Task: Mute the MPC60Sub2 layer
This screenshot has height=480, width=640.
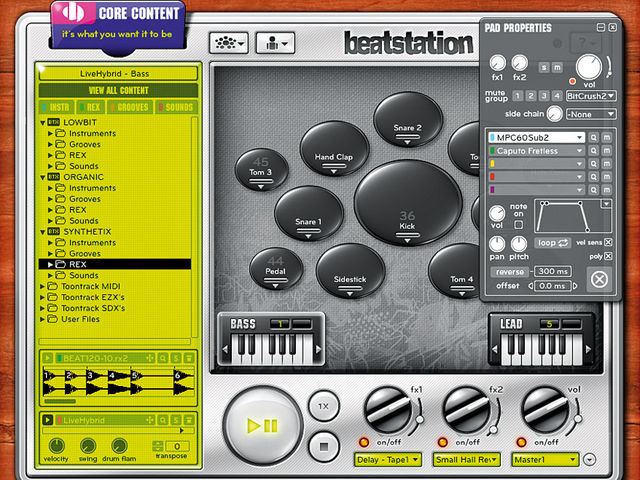Action: 607,138
